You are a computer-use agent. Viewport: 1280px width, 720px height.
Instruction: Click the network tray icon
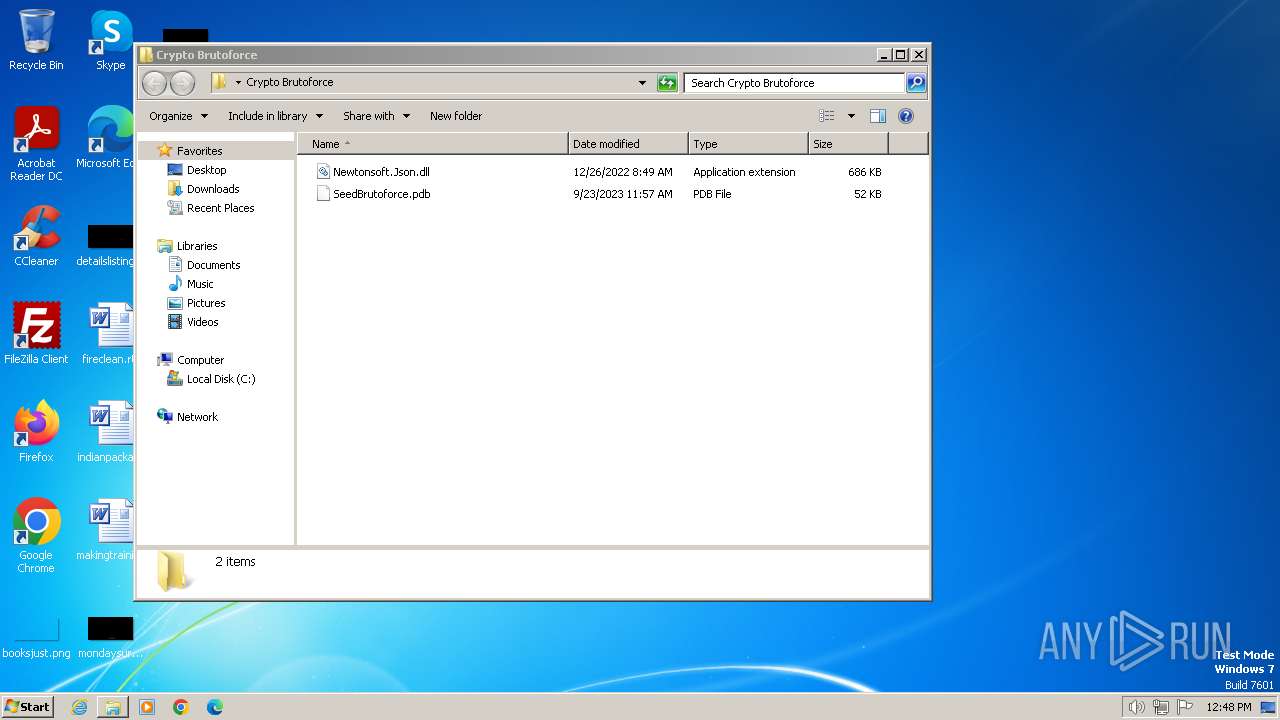click(x=1161, y=707)
